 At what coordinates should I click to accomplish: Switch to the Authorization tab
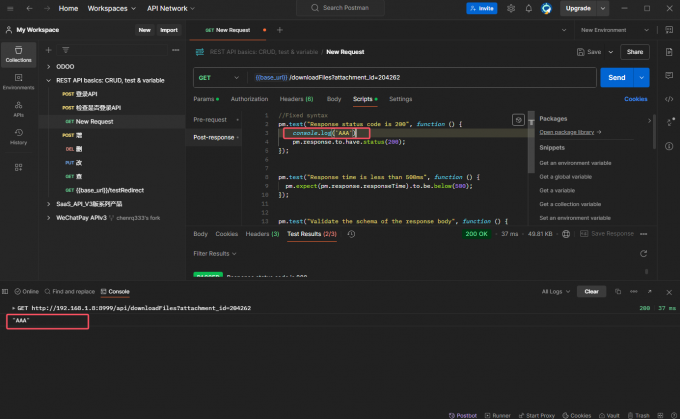pos(249,99)
